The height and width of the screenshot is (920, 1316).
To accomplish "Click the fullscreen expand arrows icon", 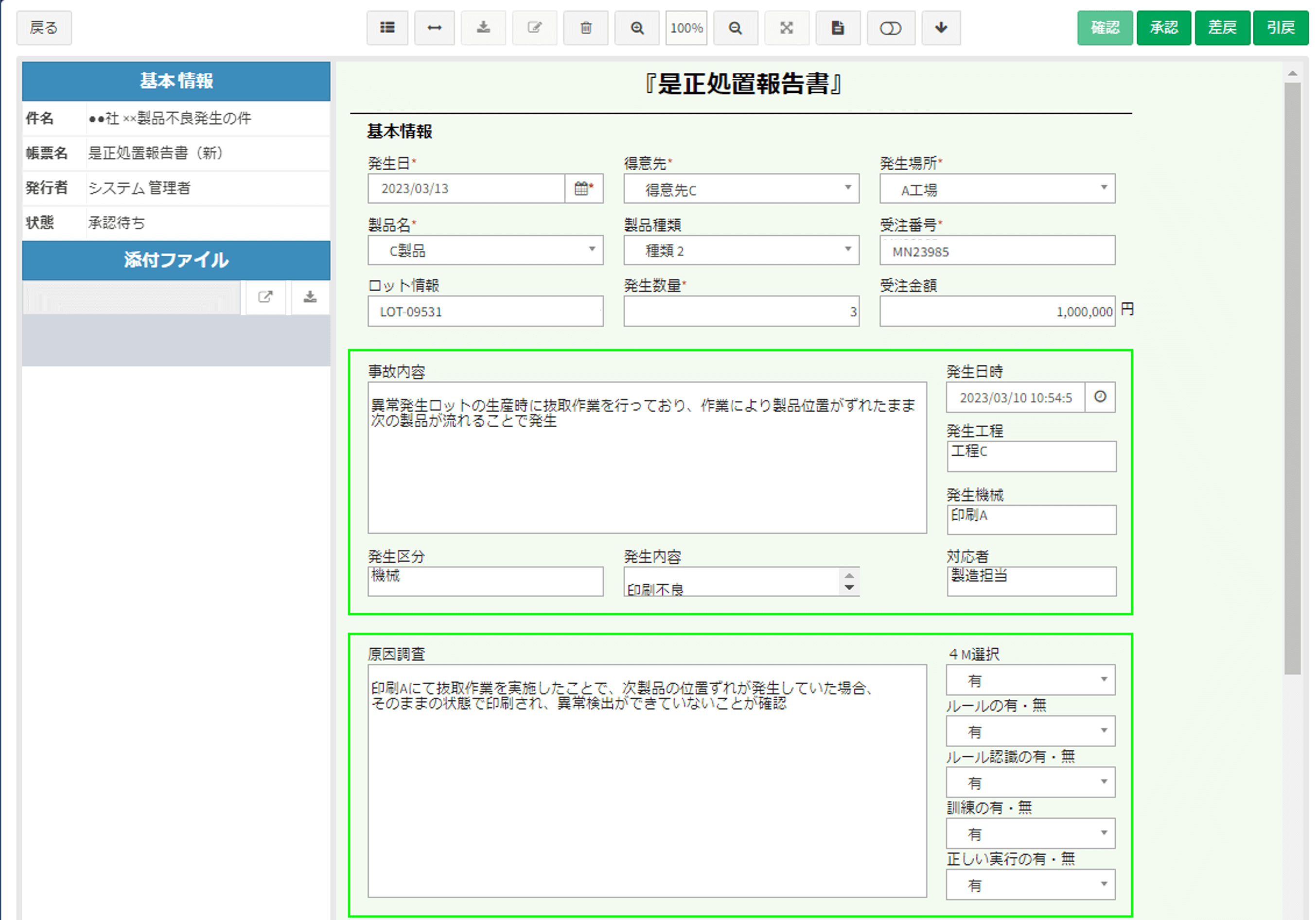I will click(x=787, y=28).
